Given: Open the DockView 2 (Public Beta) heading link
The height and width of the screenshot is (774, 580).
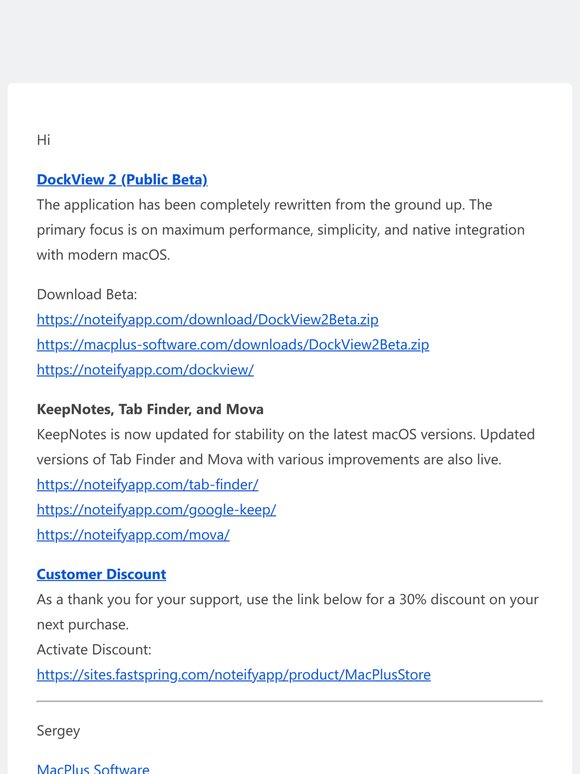Looking at the screenshot, I should point(122,179).
